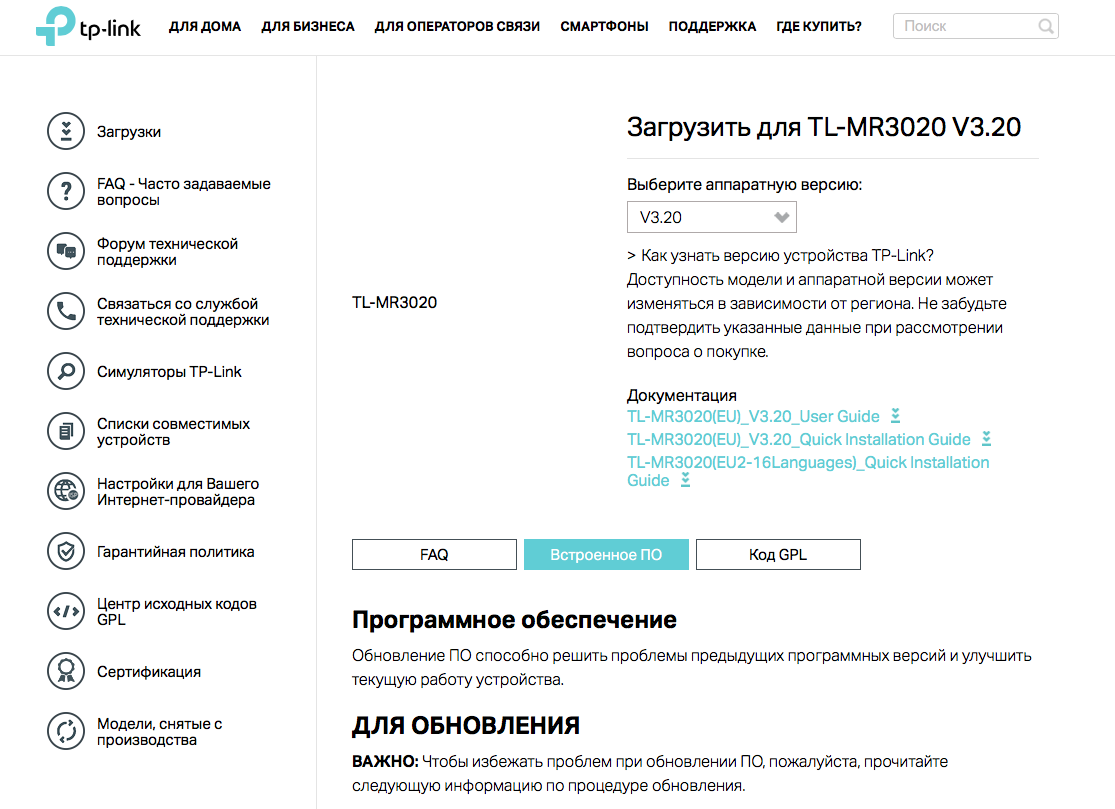Open FAQ - Часто задаваемые вопросы sidebar link

(183, 191)
